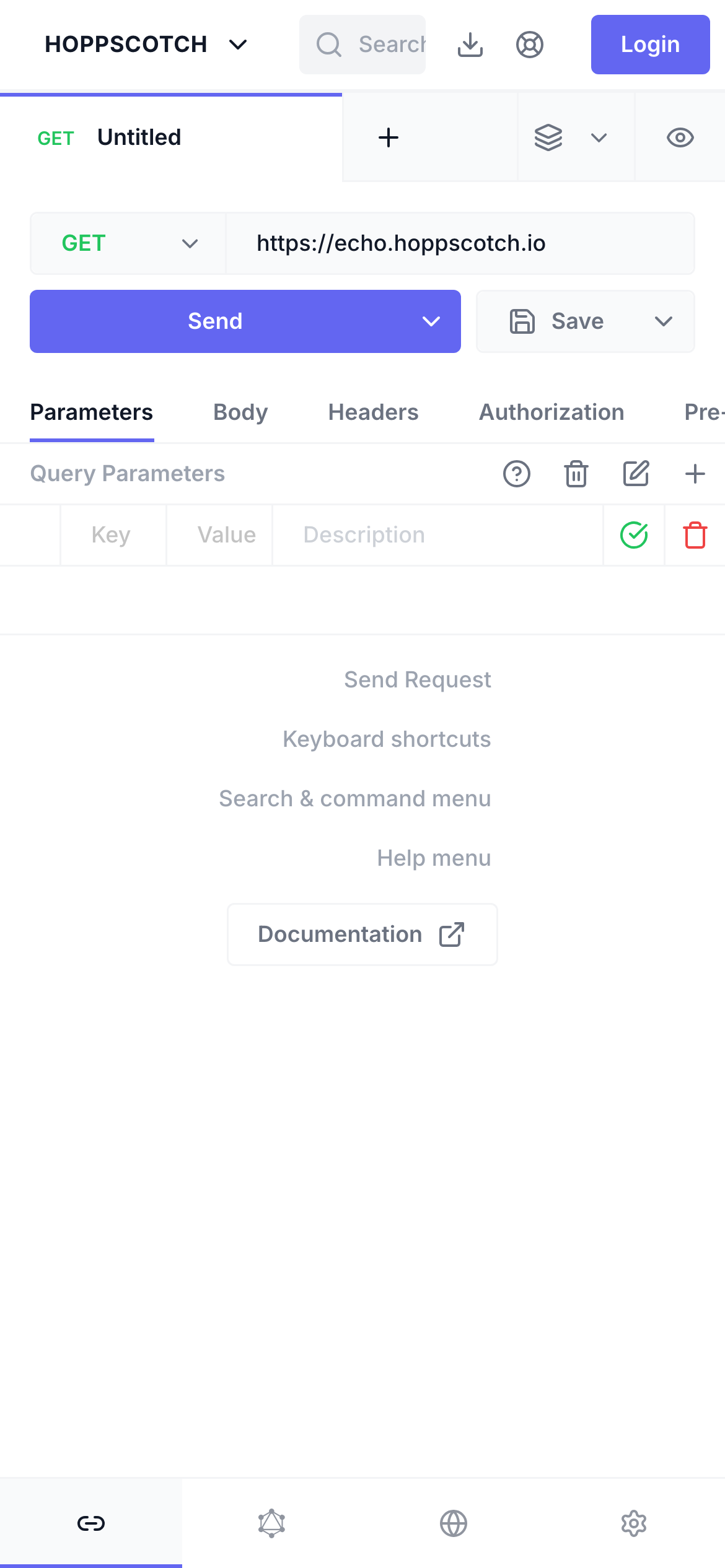The width and height of the screenshot is (725, 1568).
Task: Open the GraphQL page in bottom navigation
Action: click(272, 1523)
